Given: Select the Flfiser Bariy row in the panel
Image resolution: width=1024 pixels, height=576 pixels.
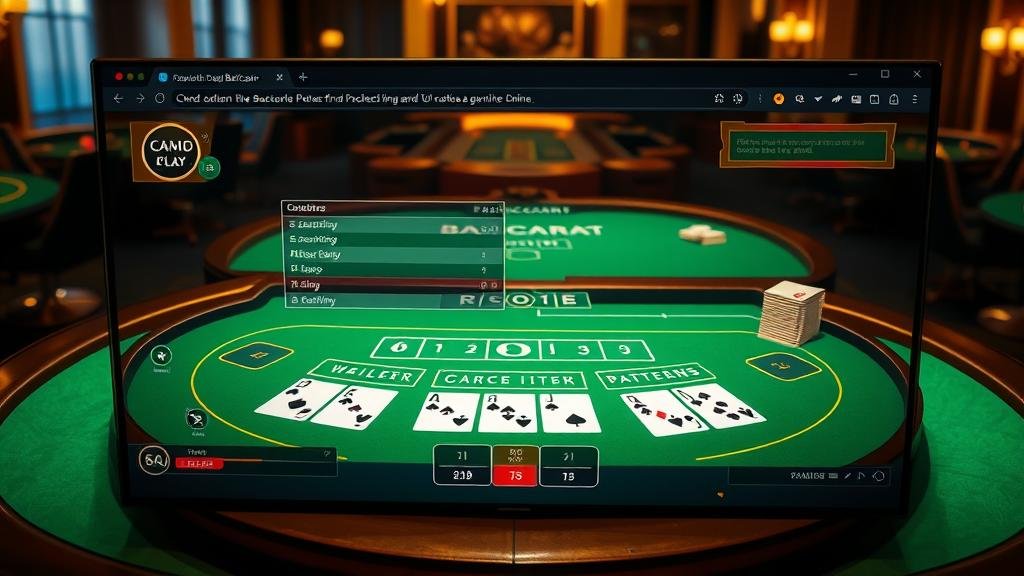Looking at the screenshot, I should (394, 254).
